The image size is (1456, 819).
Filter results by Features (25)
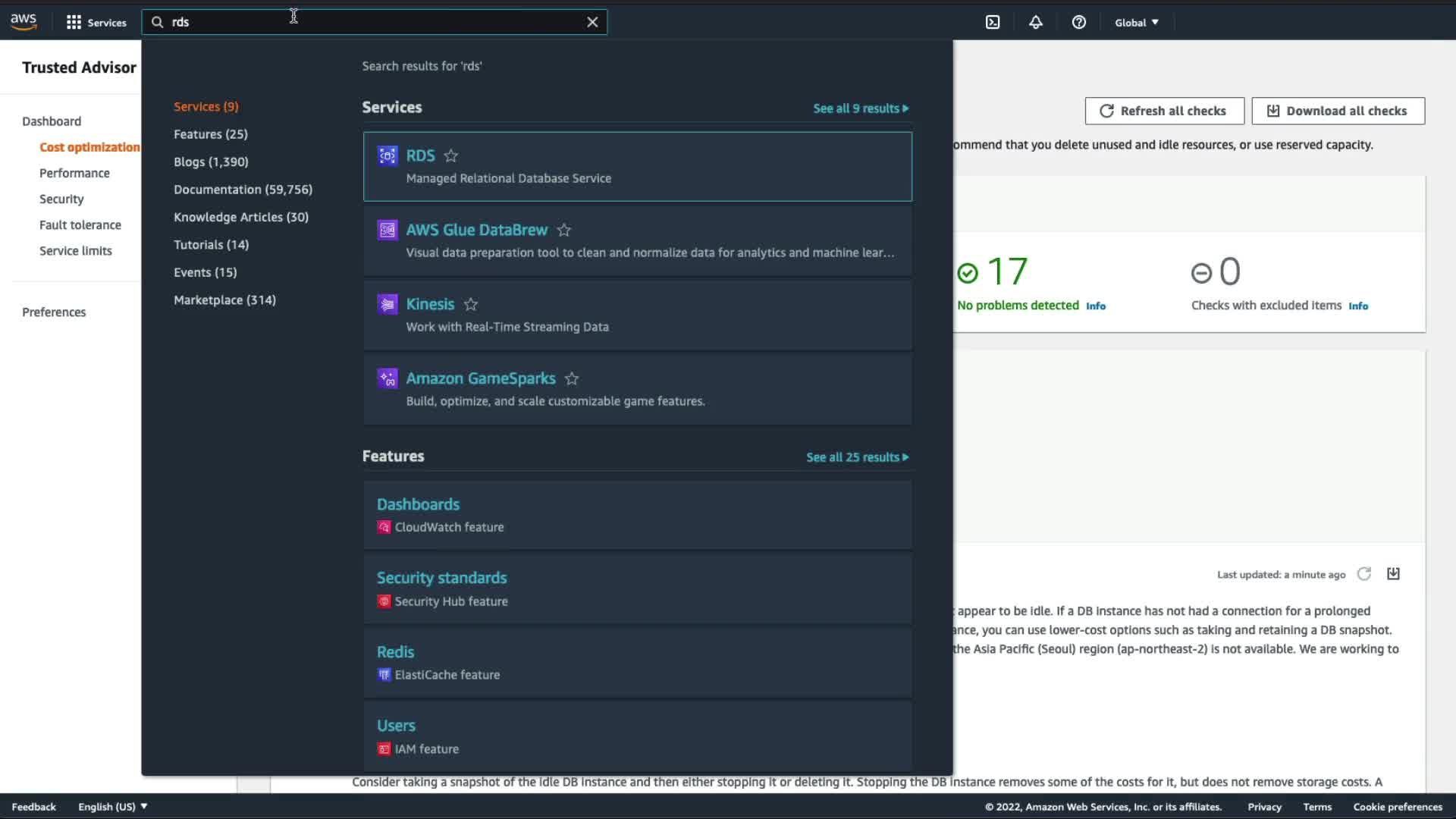click(210, 134)
